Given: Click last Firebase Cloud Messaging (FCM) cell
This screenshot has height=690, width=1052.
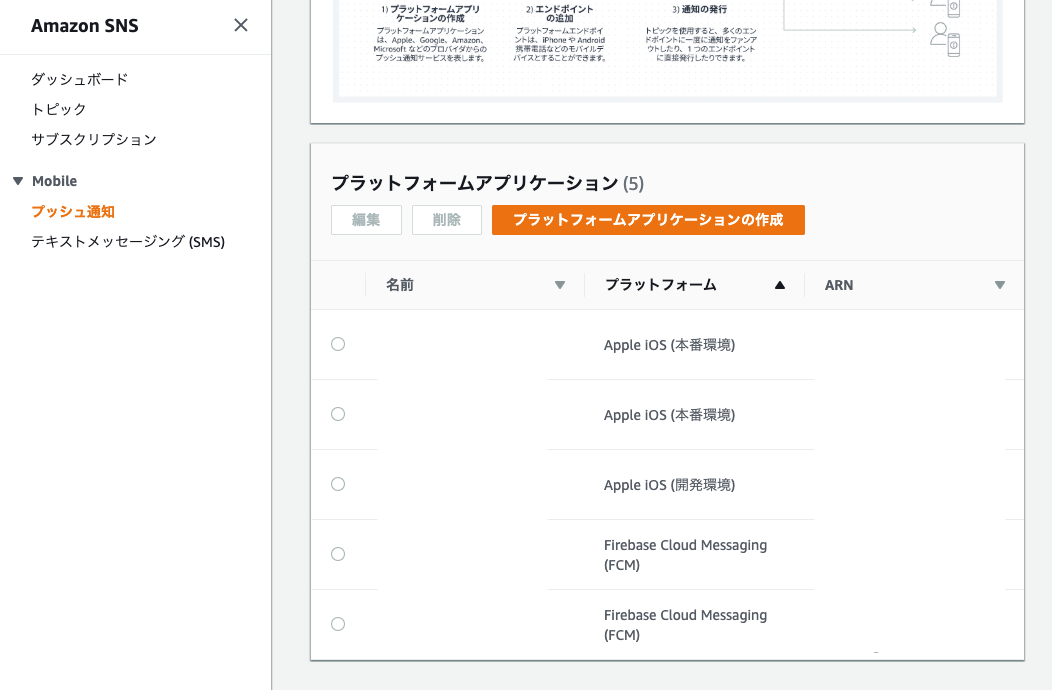Looking at the screenshot, I should (685, 625).
